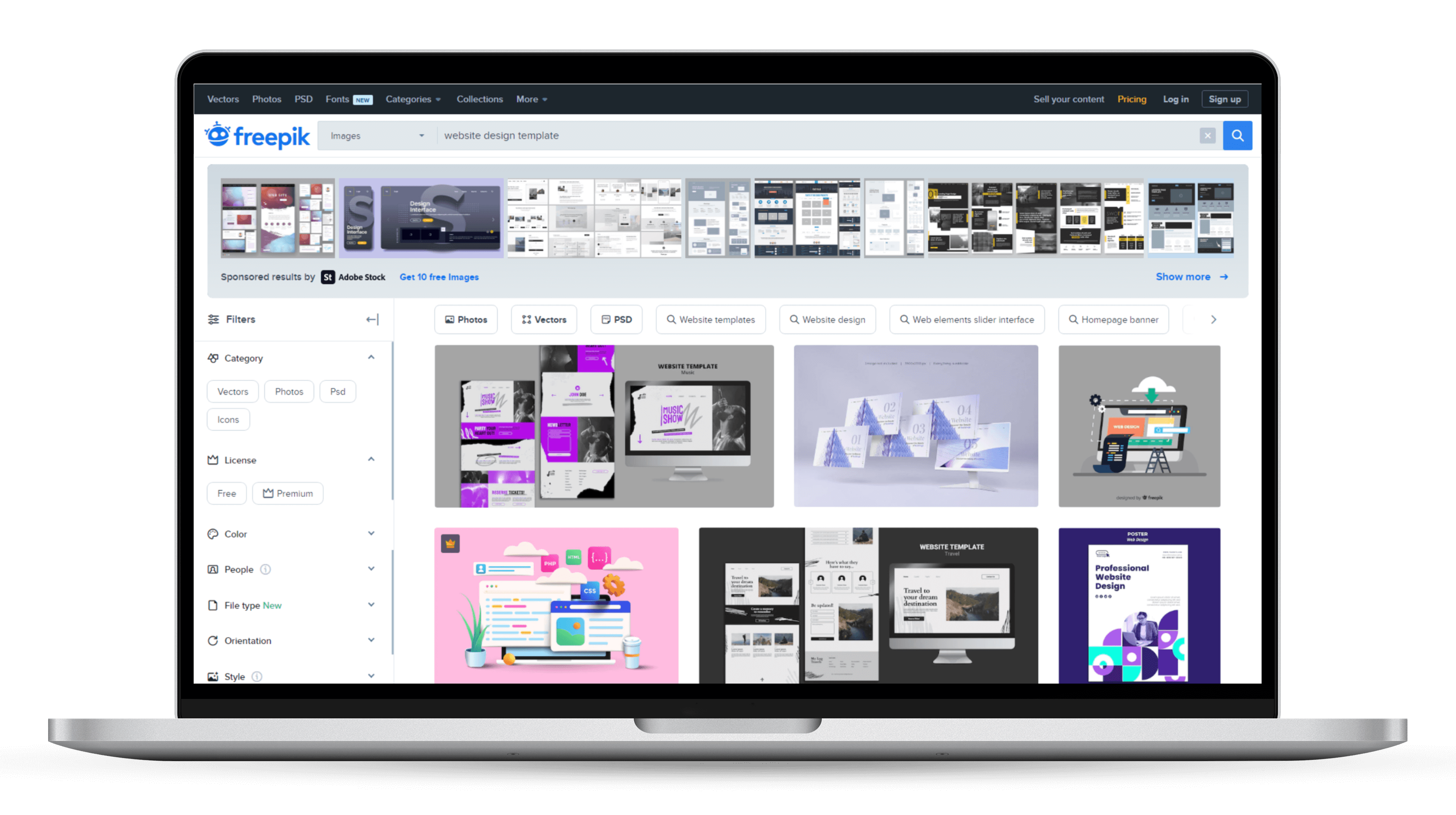Click the Orientation filter expand icon
The width and height of the screenshot is (1456, 815).
pyautogui.click(x=371, y=640)
